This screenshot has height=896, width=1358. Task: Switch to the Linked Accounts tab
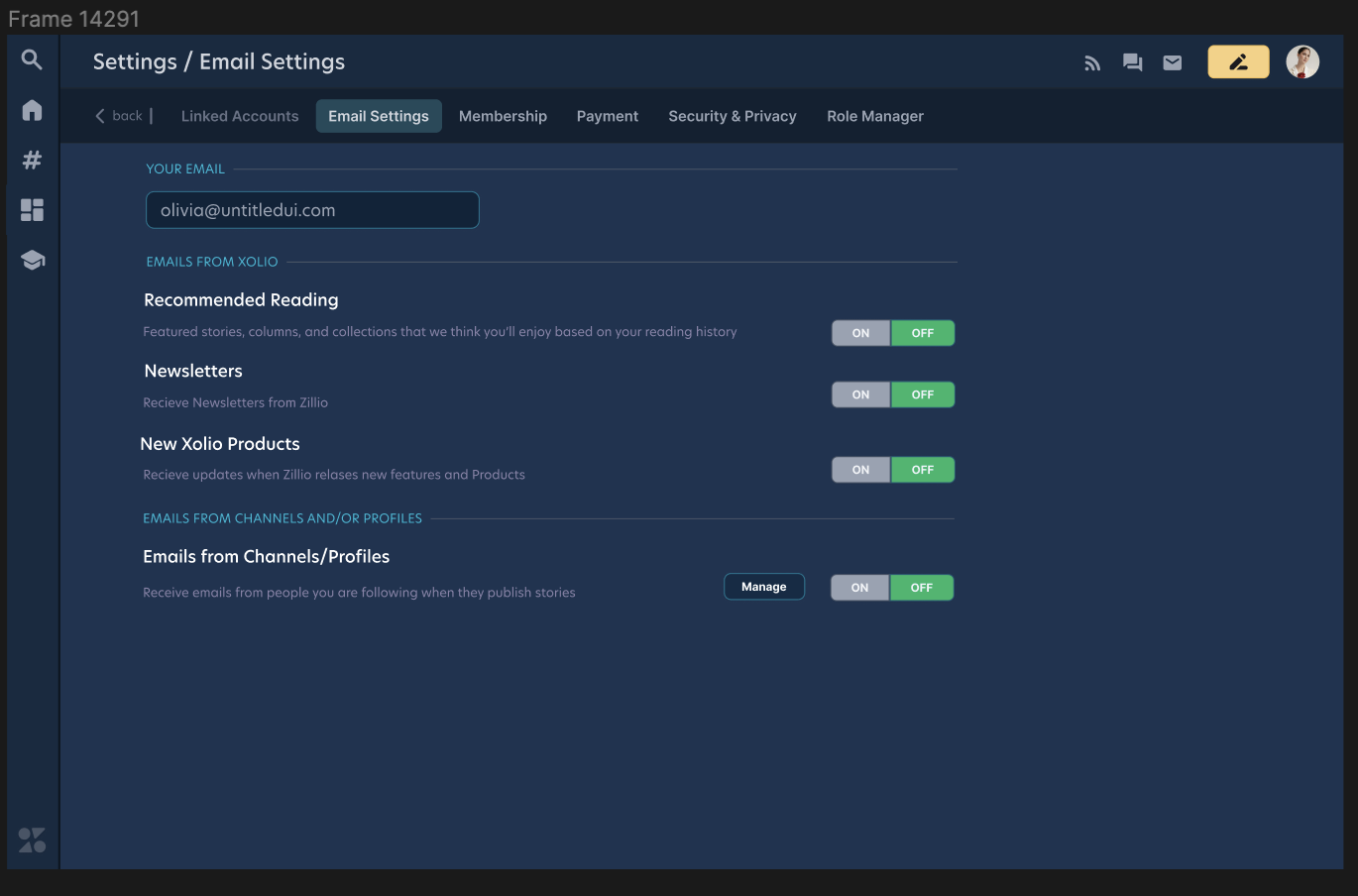(240, 116)
